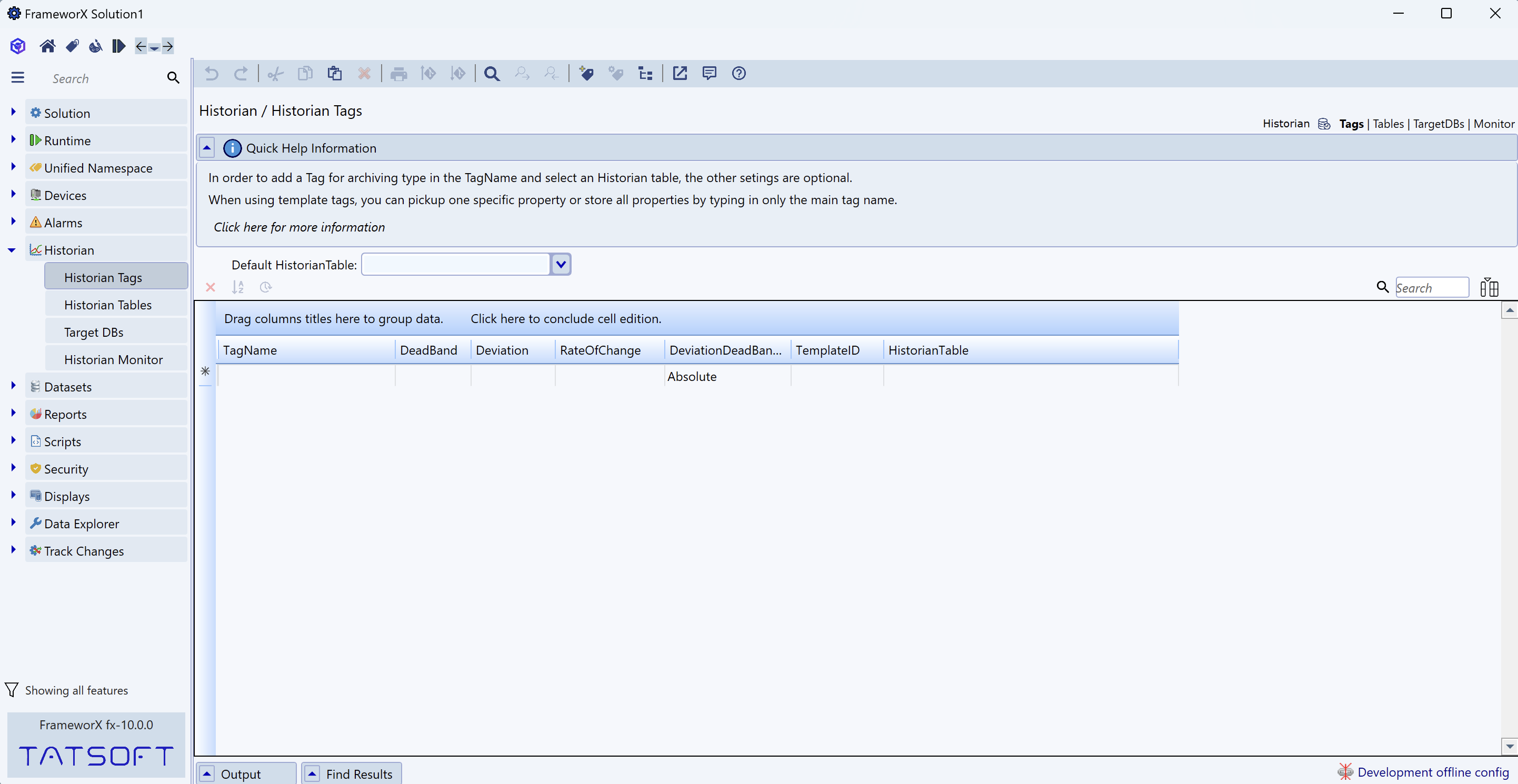Navigate back with the left arrow
The height and width of the screenshot is (784, 1518).
point(141,46)
